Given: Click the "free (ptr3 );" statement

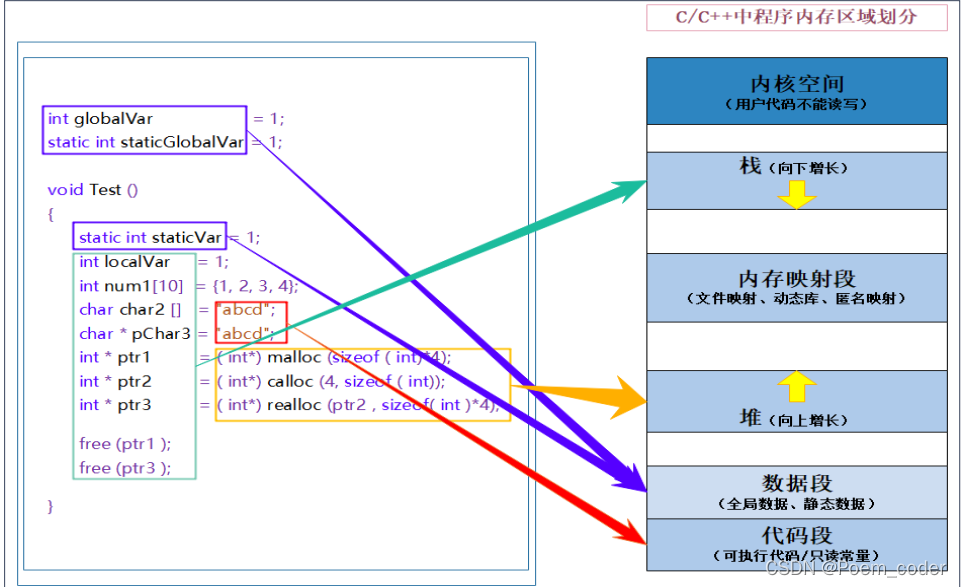Looking at the screenshot, I should 125,468.
